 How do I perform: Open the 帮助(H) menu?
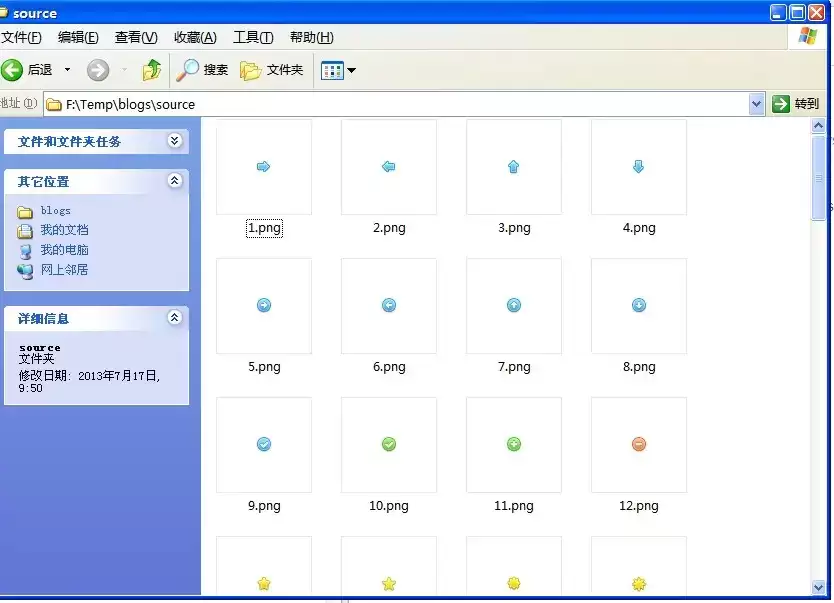click(312, 37)
